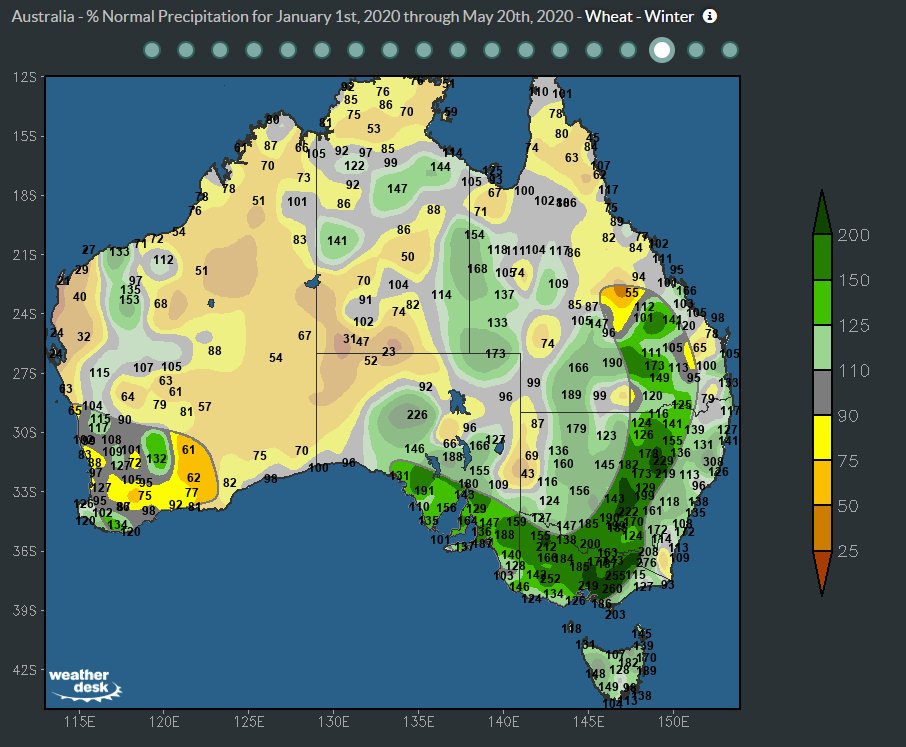Click the 'Wheat - Winter' title text
906x747 pixels.
(x=639, y=16)
